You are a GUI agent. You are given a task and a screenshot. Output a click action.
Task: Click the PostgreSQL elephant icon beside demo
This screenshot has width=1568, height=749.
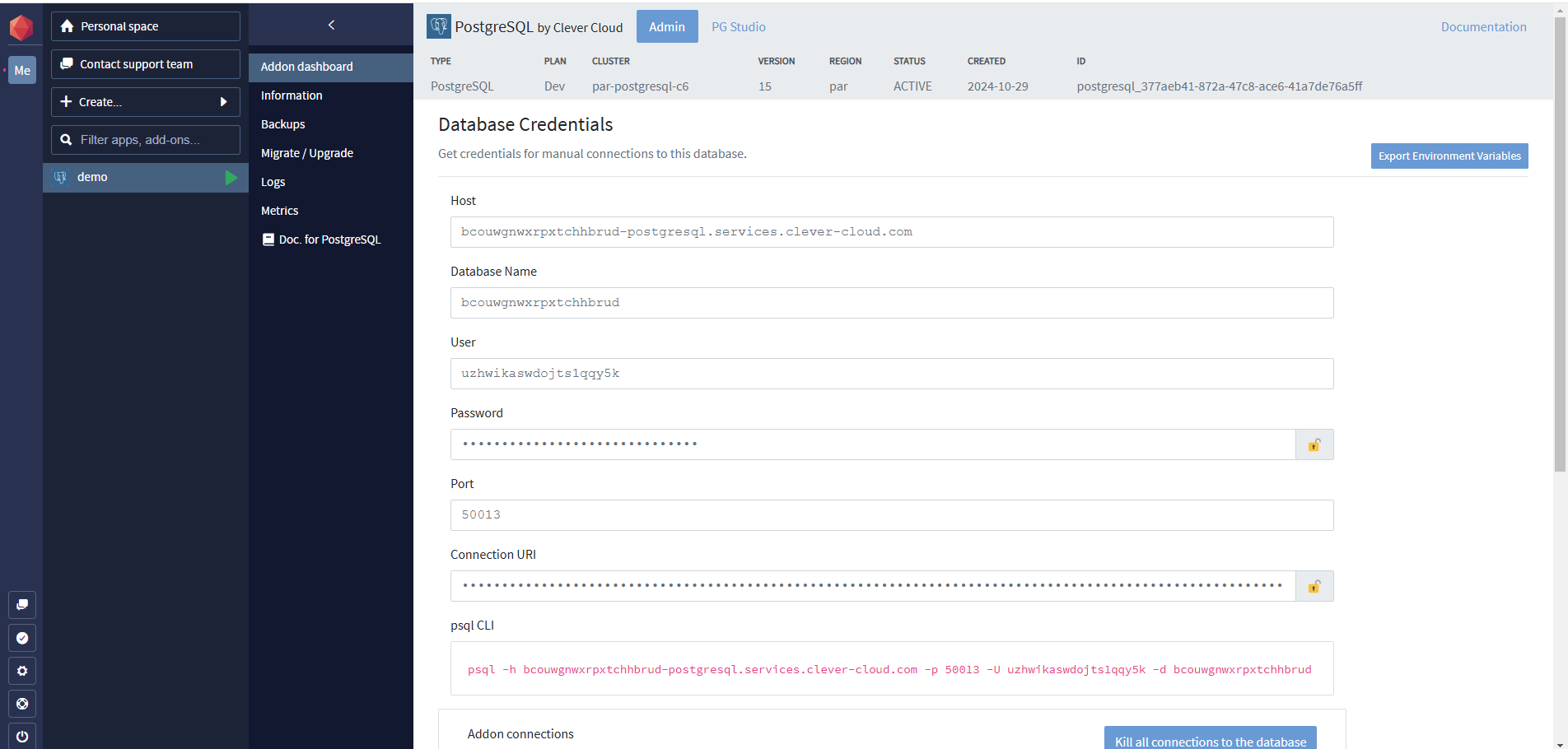[x=60, y=177]
